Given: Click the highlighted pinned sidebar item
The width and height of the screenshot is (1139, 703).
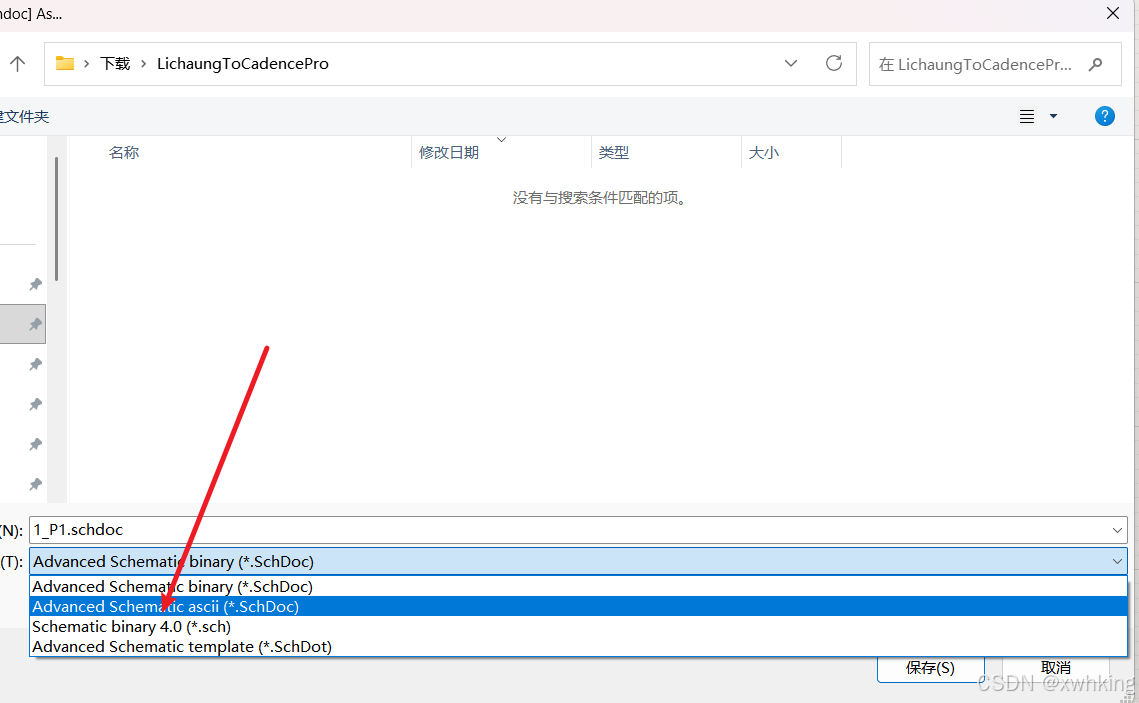Looking at the screenshot, I should [x=23, y=324].
